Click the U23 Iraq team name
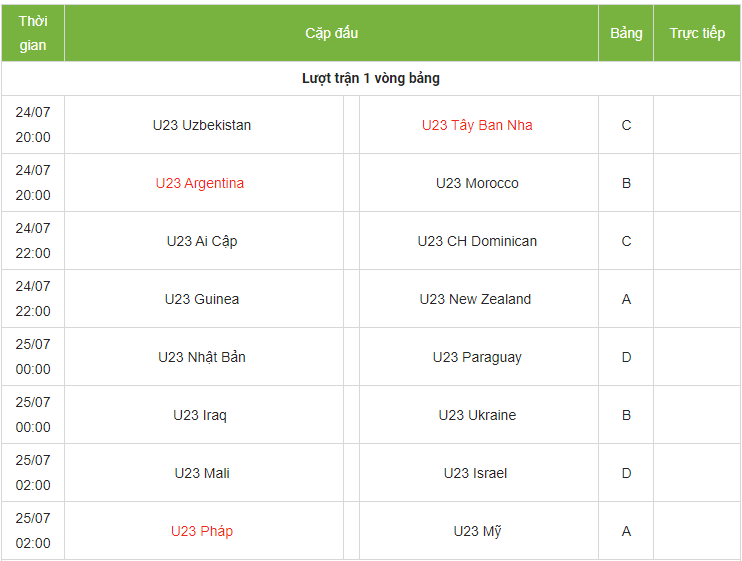Viewport: 742px width, 561px height. [200, 415]
